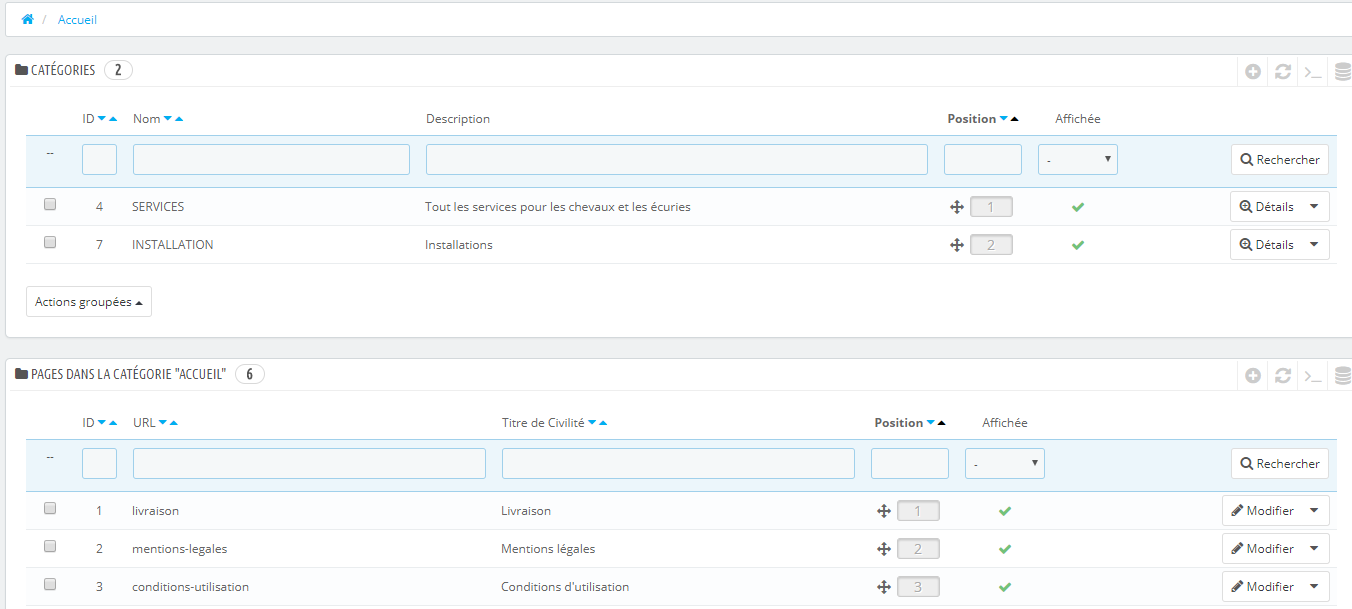
Task: Open the Affichée filter dropdown for categories
Action: click(x=1078, y=160)
